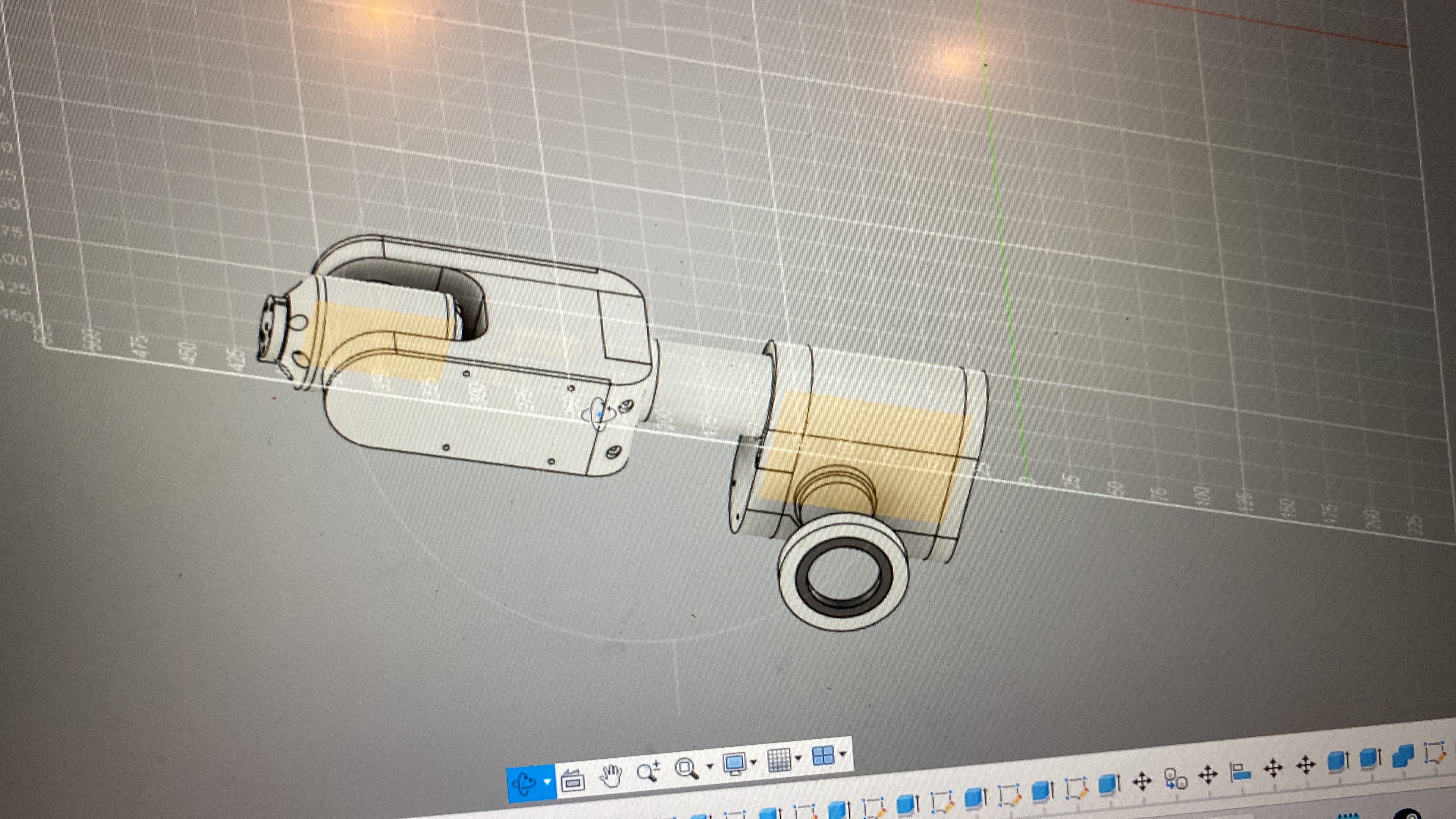
Task: Select the last sketch feature in timeline
Action: point(1434,753)
